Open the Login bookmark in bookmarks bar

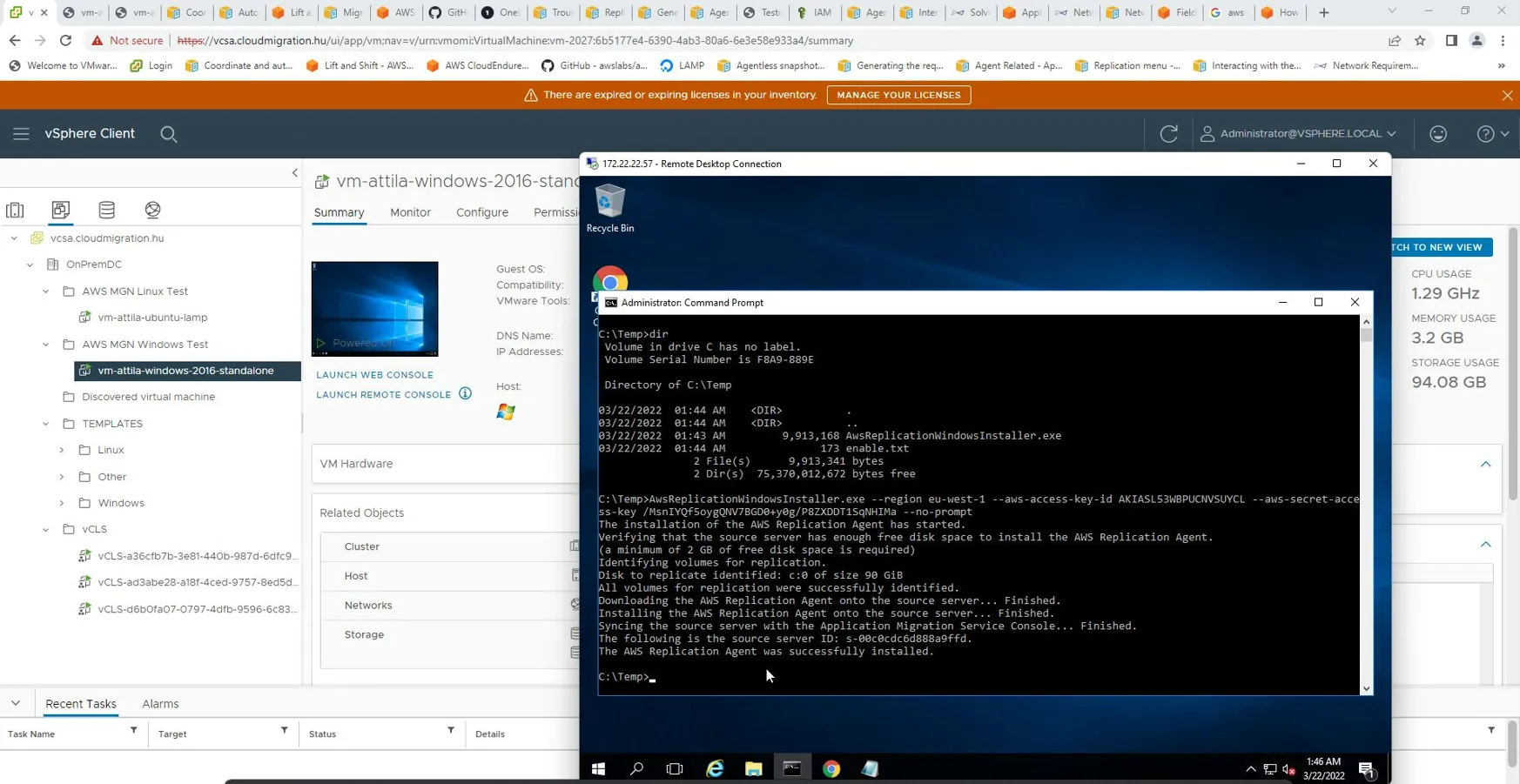coord(151,65)
